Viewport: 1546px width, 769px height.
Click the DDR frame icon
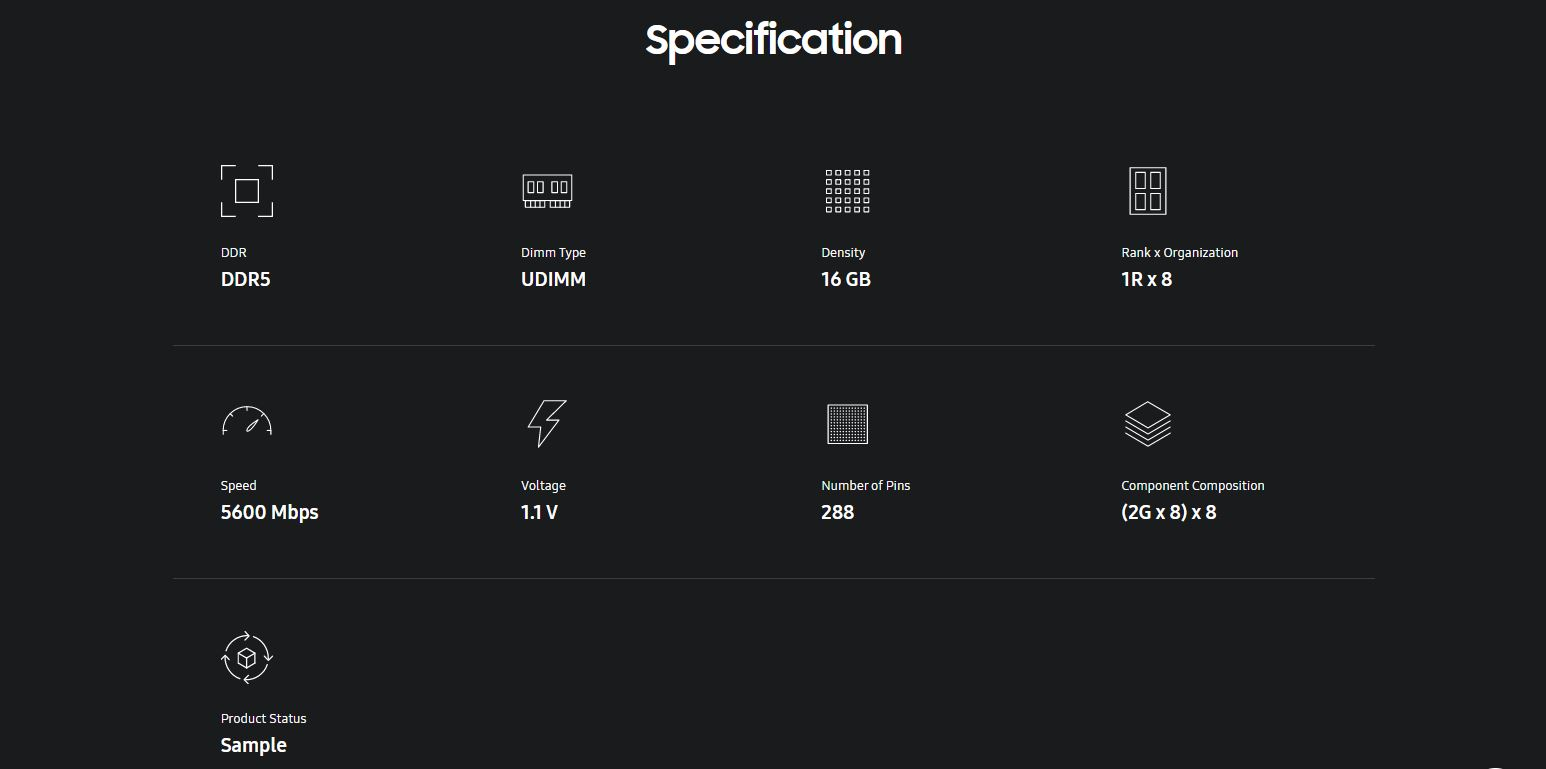pos(247,191)
